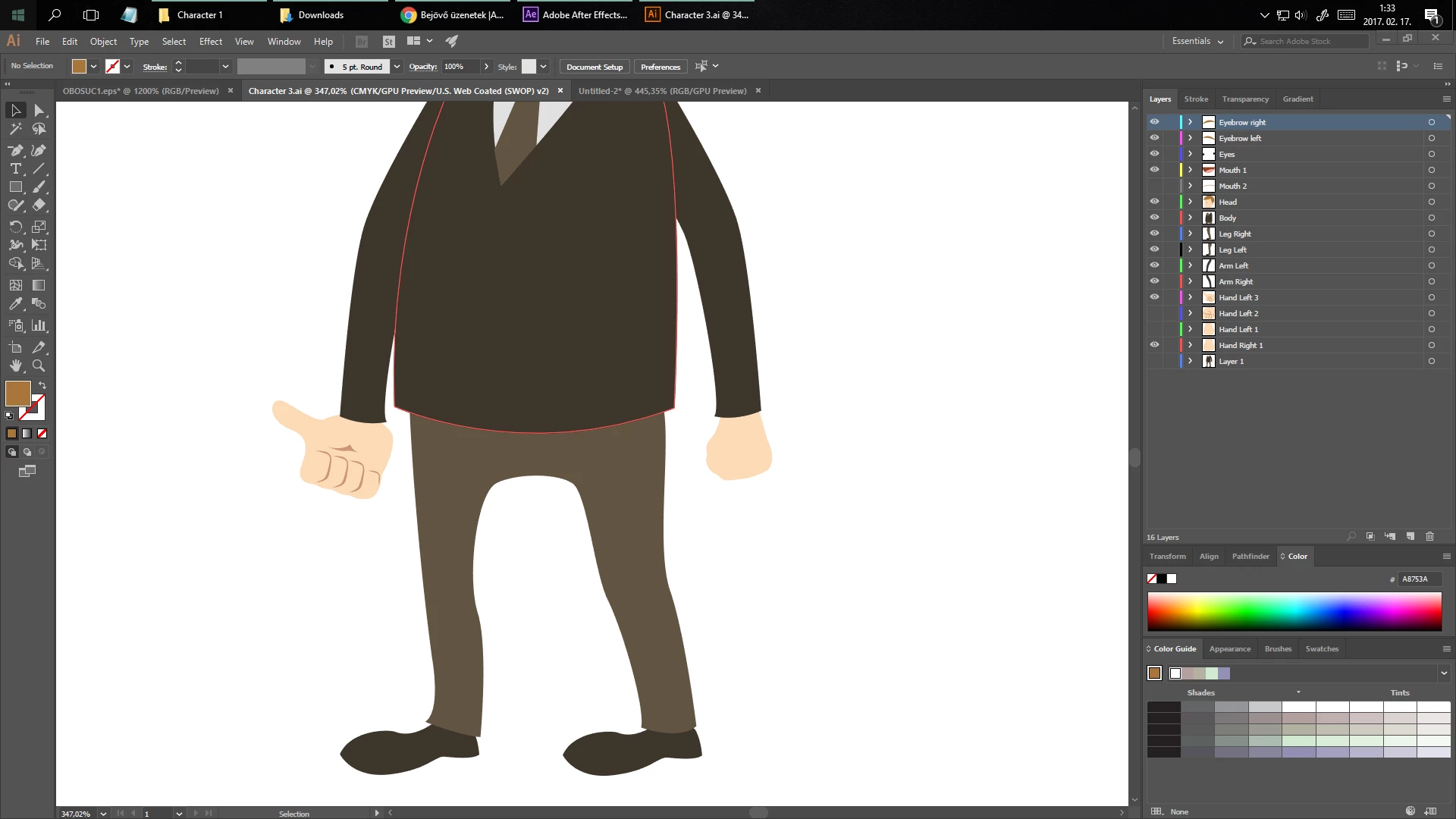
Task: Open the Effect menu
Action: tap(210, 41)
